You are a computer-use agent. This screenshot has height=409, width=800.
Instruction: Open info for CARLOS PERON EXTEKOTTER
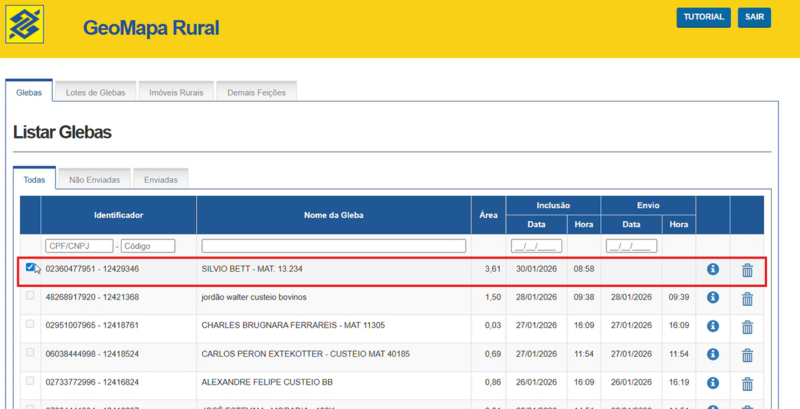(x=713, y=354)
